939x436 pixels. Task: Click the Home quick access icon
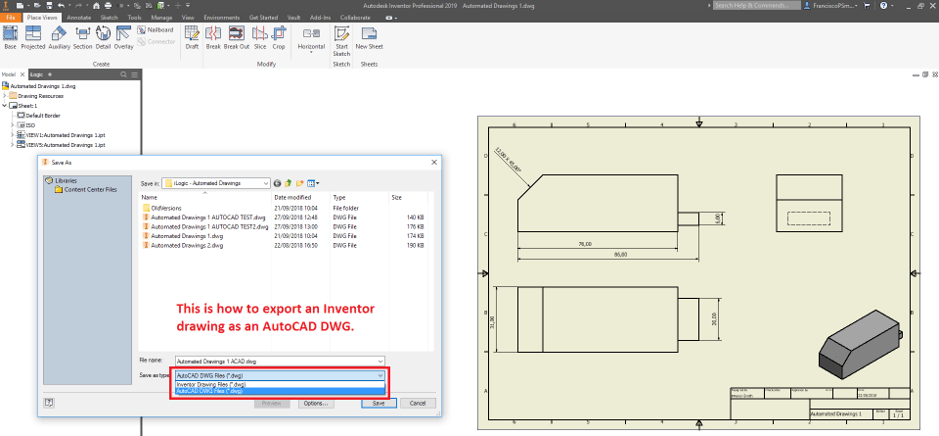click(x=96, y=5)
